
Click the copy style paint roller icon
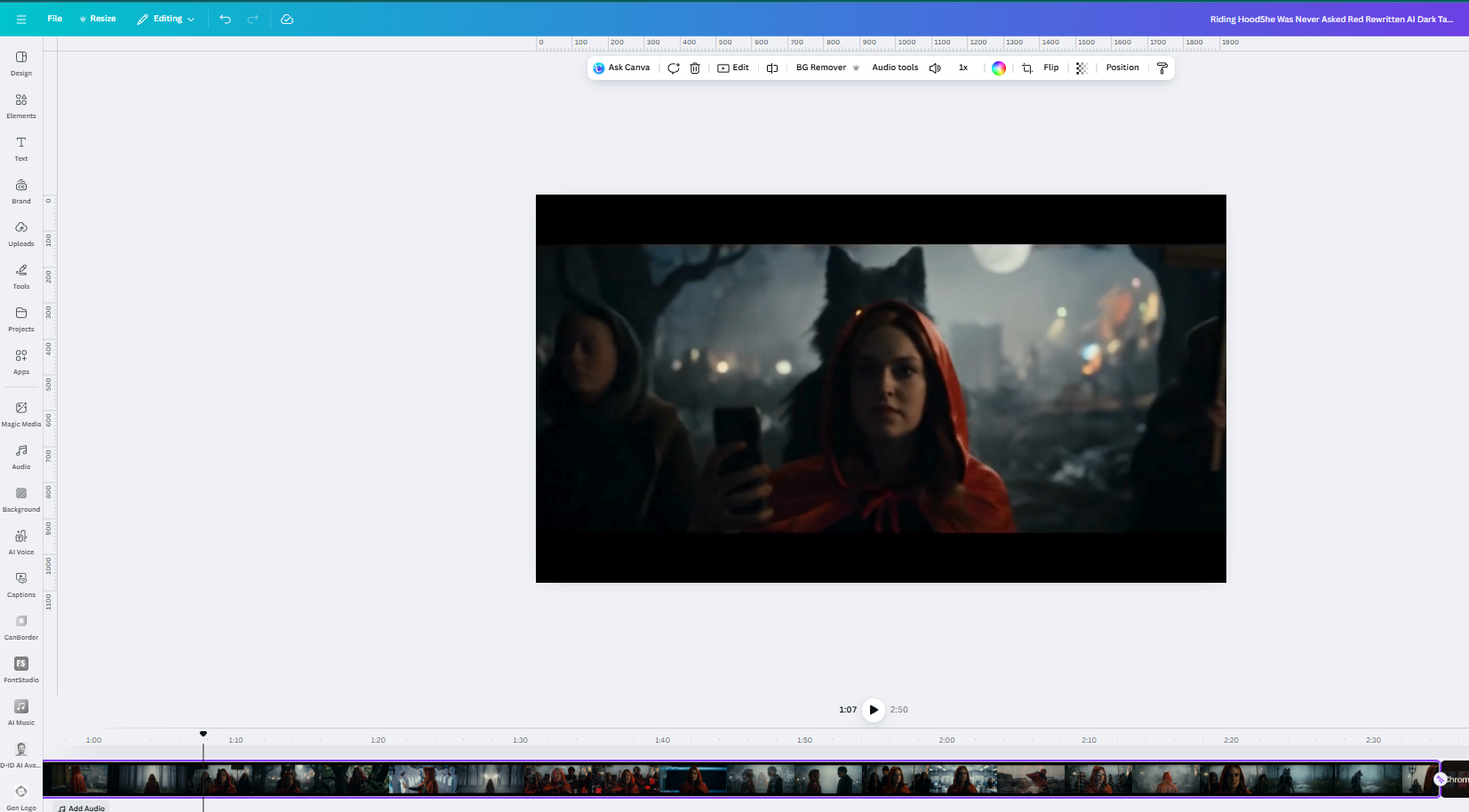[x=1162, y=68]
